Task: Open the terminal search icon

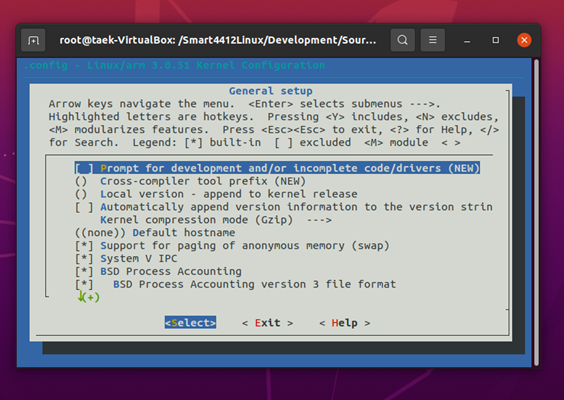Action: 403,40
